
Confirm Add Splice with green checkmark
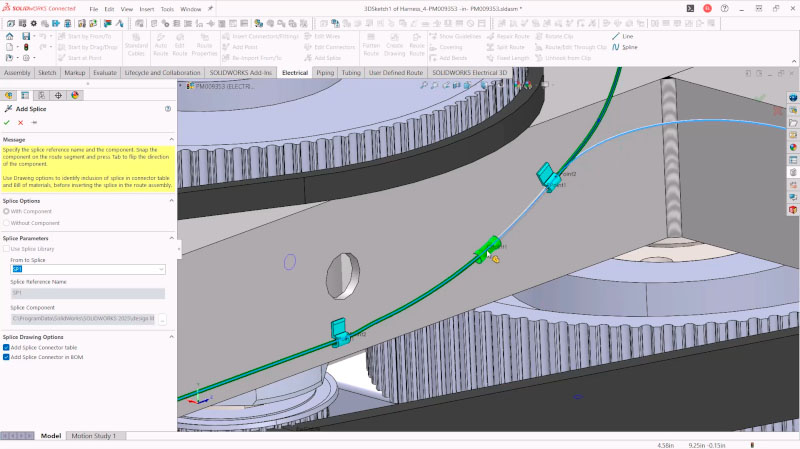[x=7, y=122]
